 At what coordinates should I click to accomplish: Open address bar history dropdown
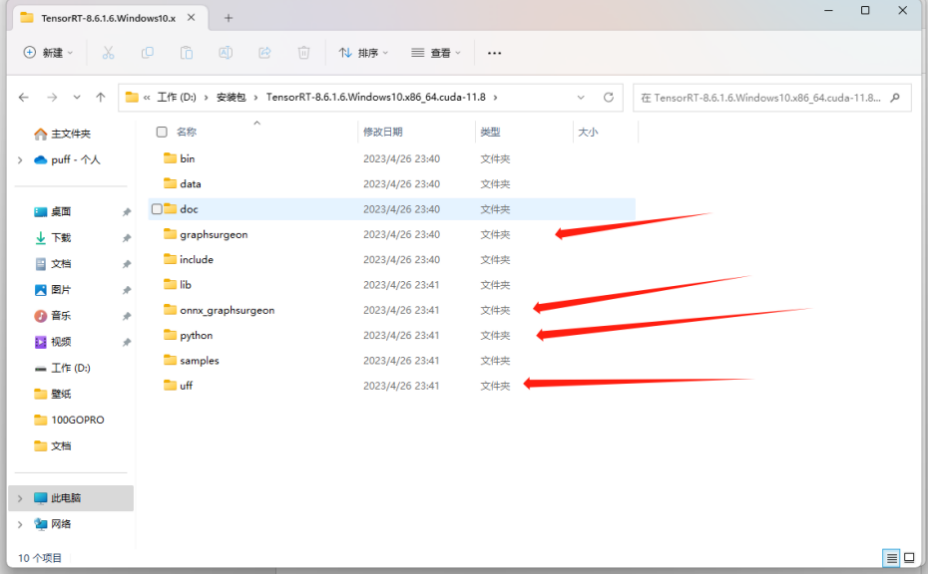point(581,97)
